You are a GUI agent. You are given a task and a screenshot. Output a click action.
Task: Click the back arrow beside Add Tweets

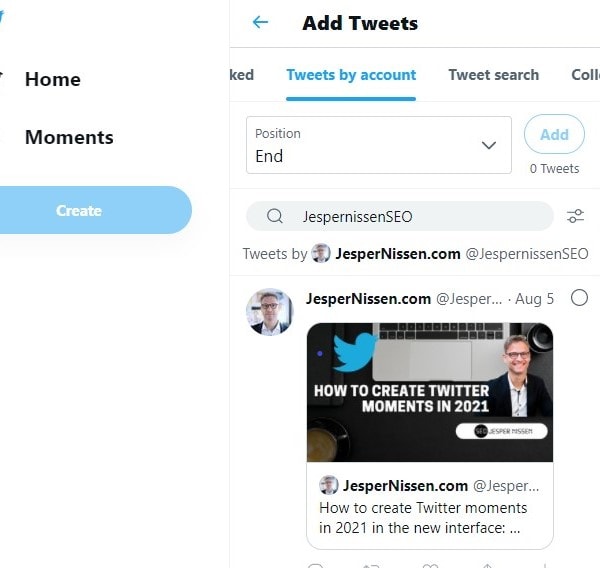coord(260,22)
